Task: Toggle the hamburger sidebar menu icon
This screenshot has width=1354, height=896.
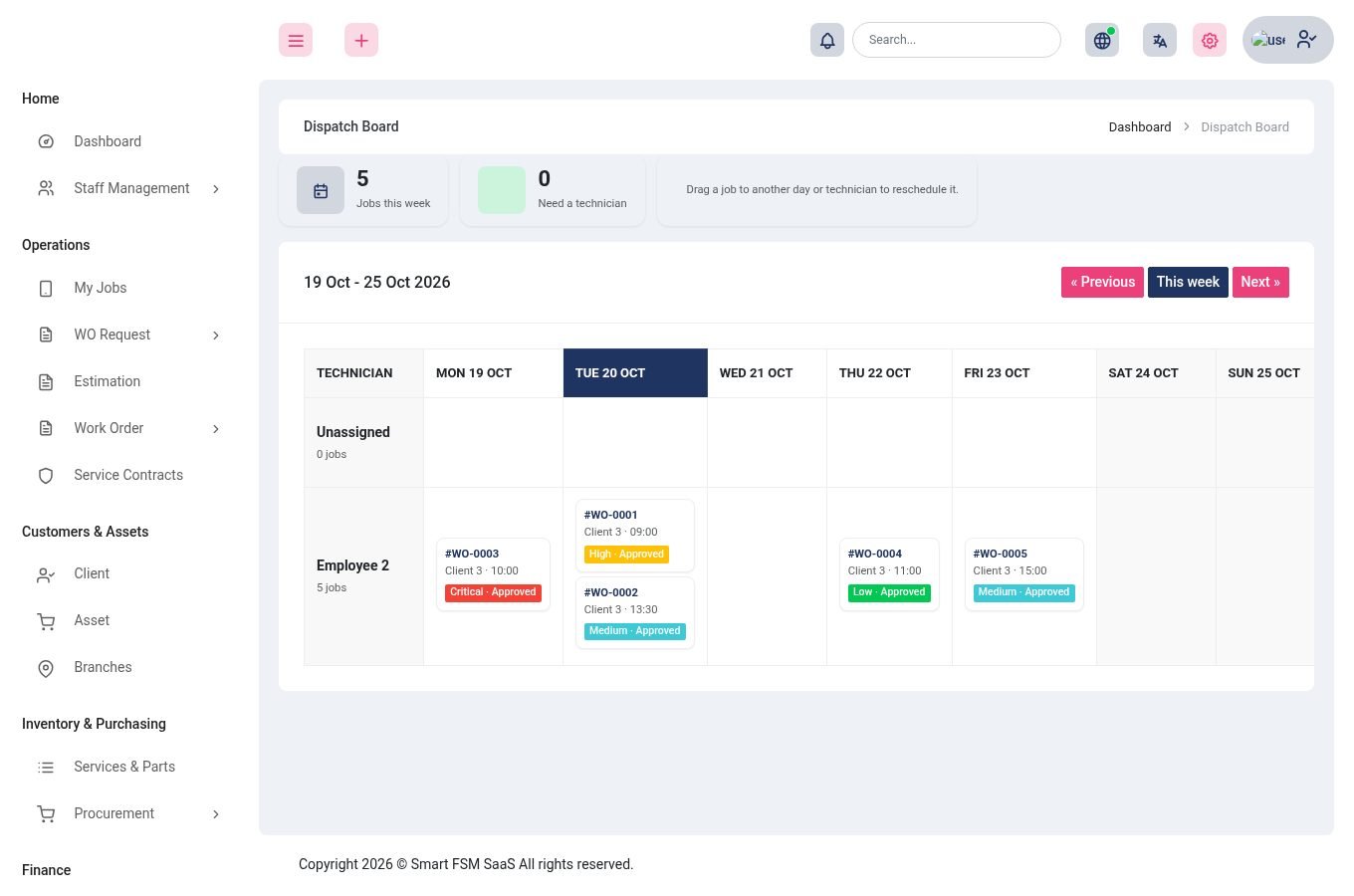Action: click(x=296, y=40)
